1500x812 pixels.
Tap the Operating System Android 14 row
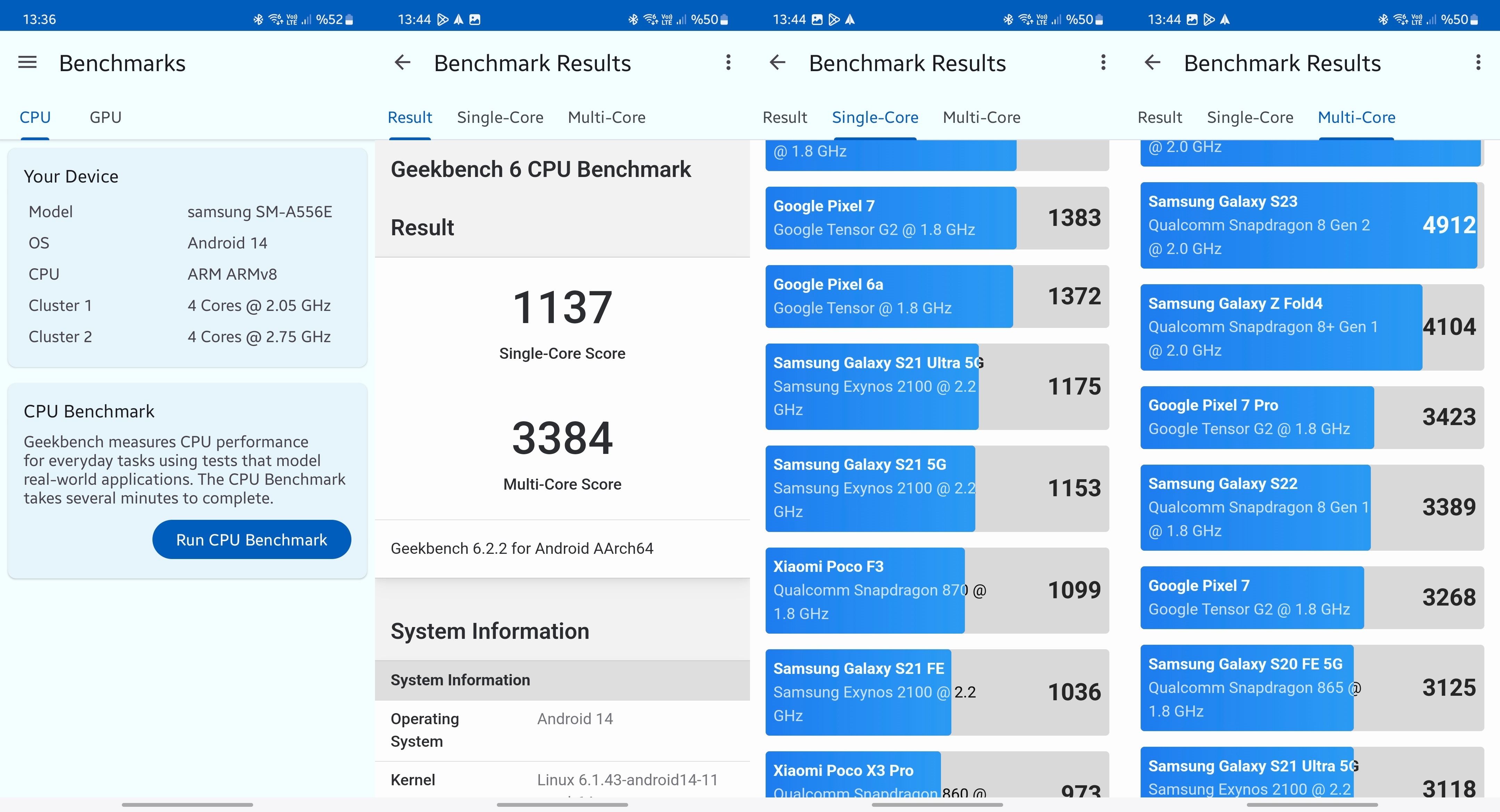(562, 730)
